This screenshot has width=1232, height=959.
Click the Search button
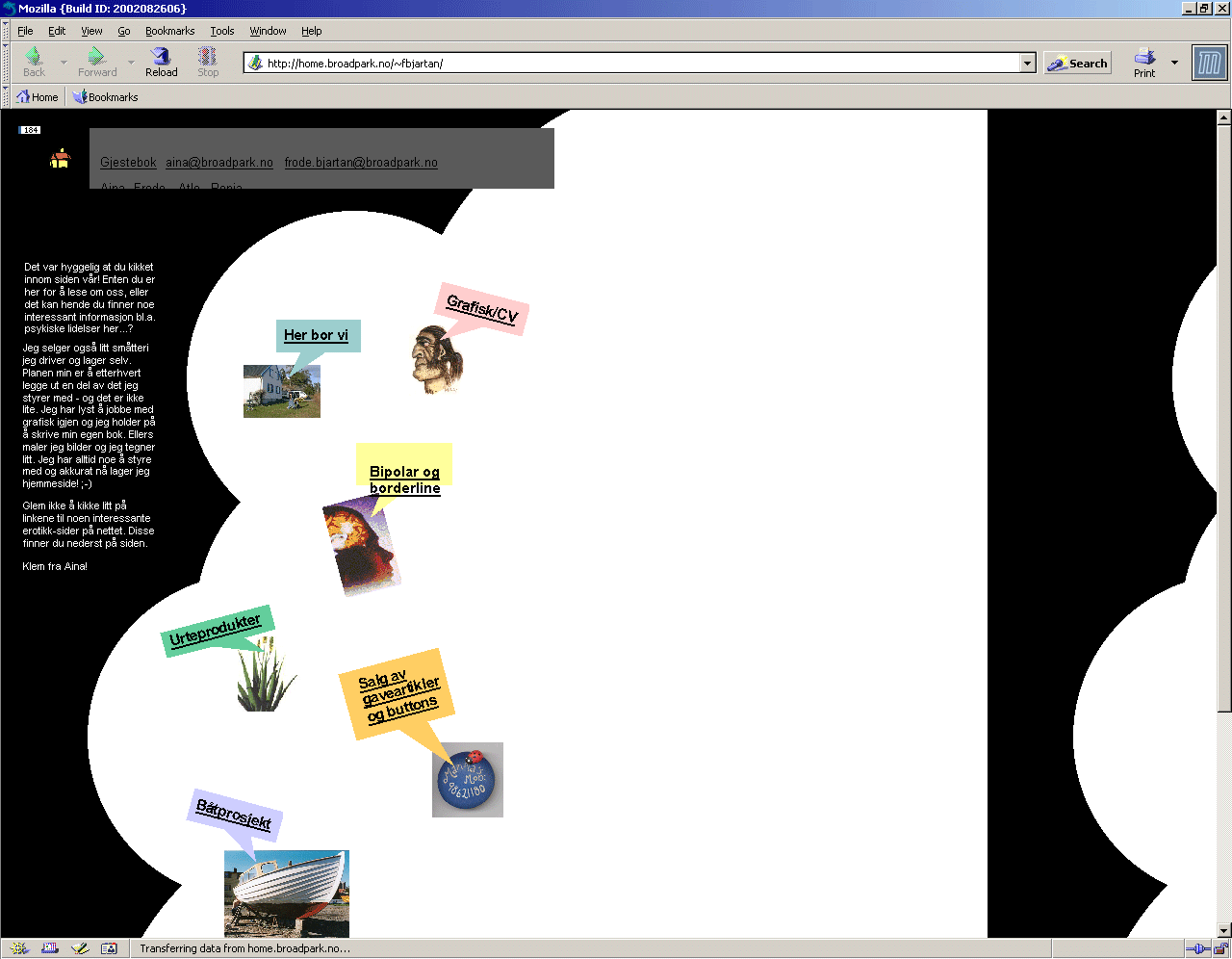pyautogui.click(x=1077, y=64)
